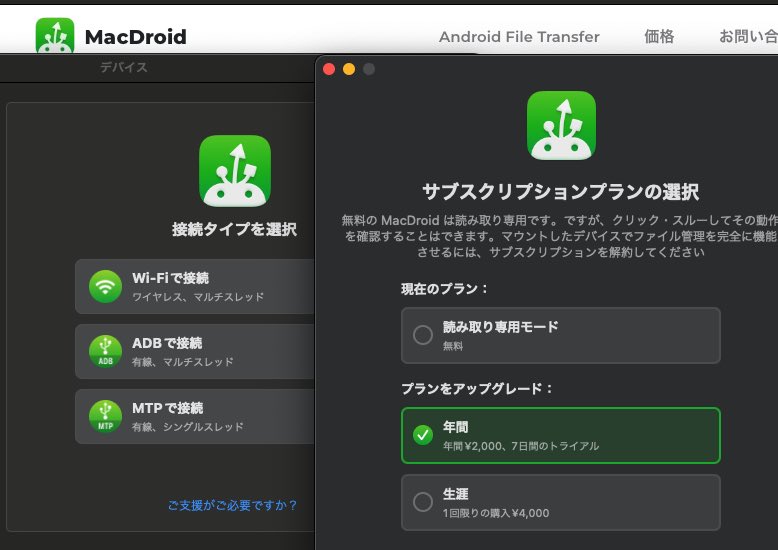
Task: Click the プランをアップグレード： label
Action: tap(477, 389)
